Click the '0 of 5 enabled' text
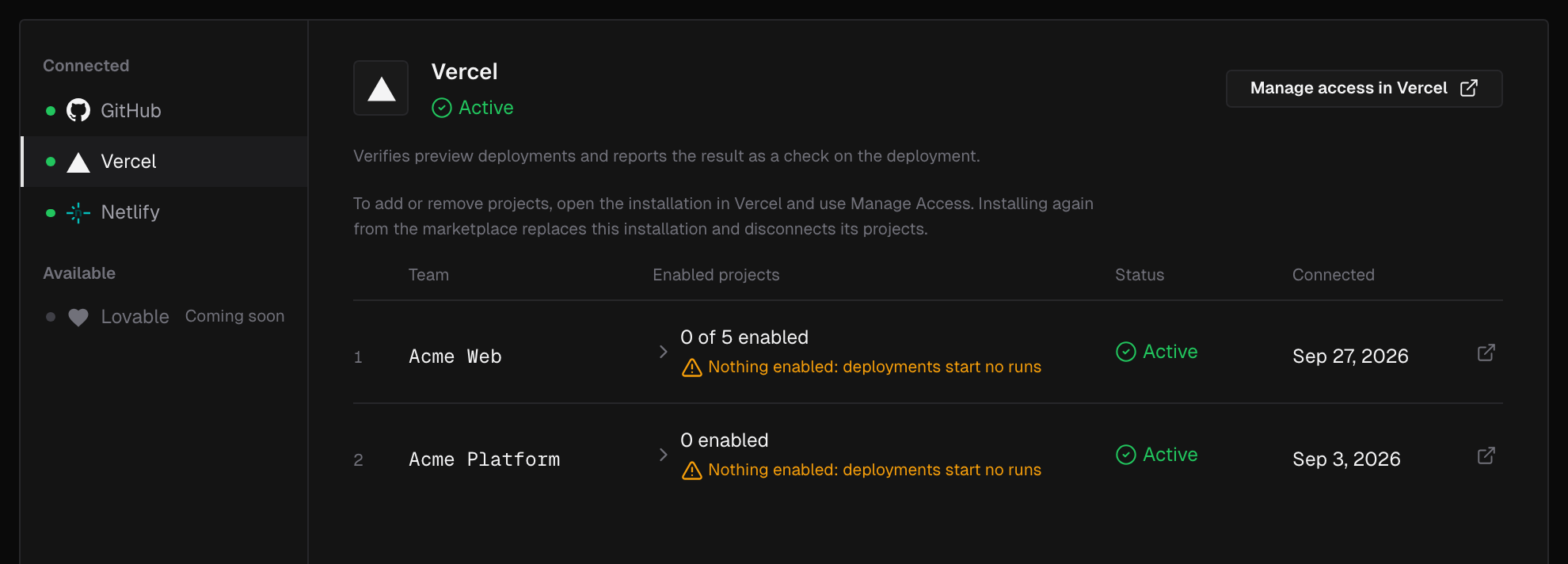Image resolution: width=1568 pixels, height=564 pixels. 744,337
